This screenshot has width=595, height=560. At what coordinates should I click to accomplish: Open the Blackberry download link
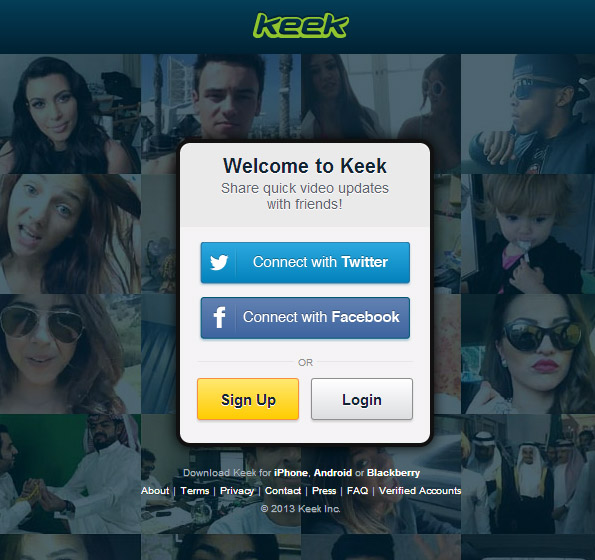(x=394, y=473)
